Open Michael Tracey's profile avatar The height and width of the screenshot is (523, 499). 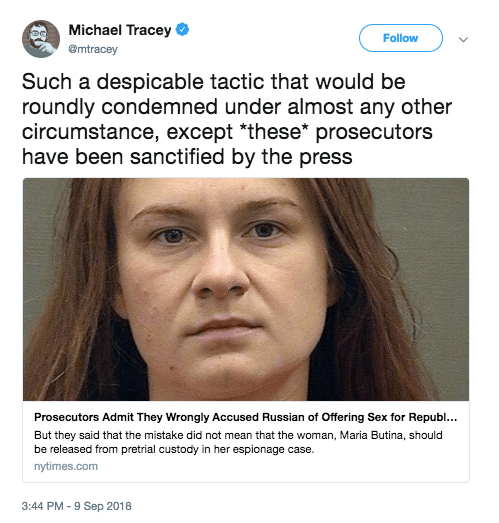[41, 39]
